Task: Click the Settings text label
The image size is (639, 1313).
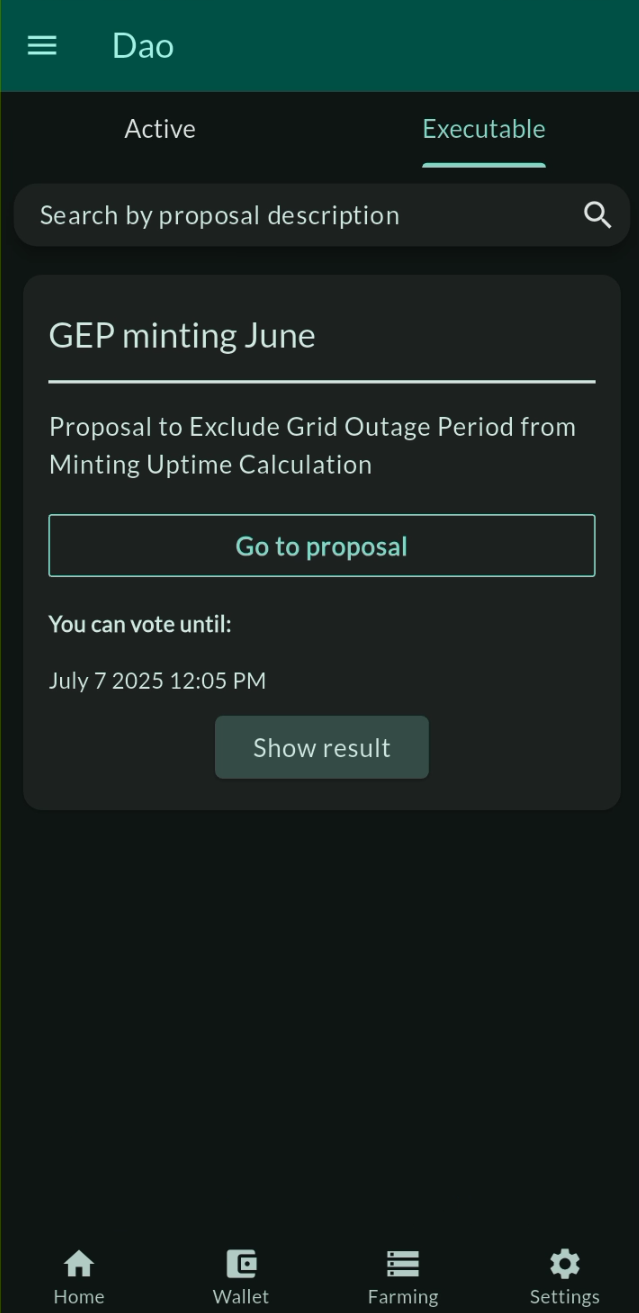Action: pyautogui.click(x=565, y=1297)
